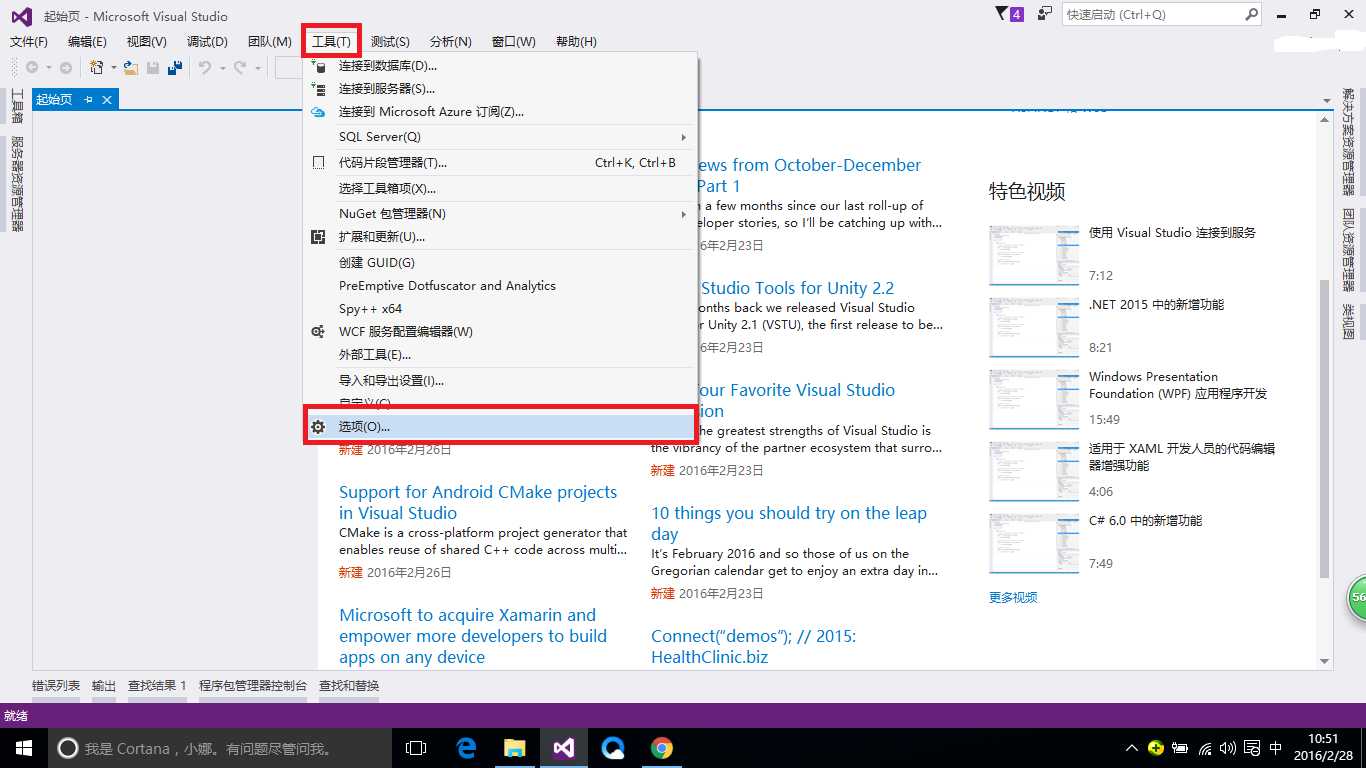Click thumbnail for .NET 2015 中的新增功能 video
The width and height of the screenshot is (1366, 768).
[1034, 327]
